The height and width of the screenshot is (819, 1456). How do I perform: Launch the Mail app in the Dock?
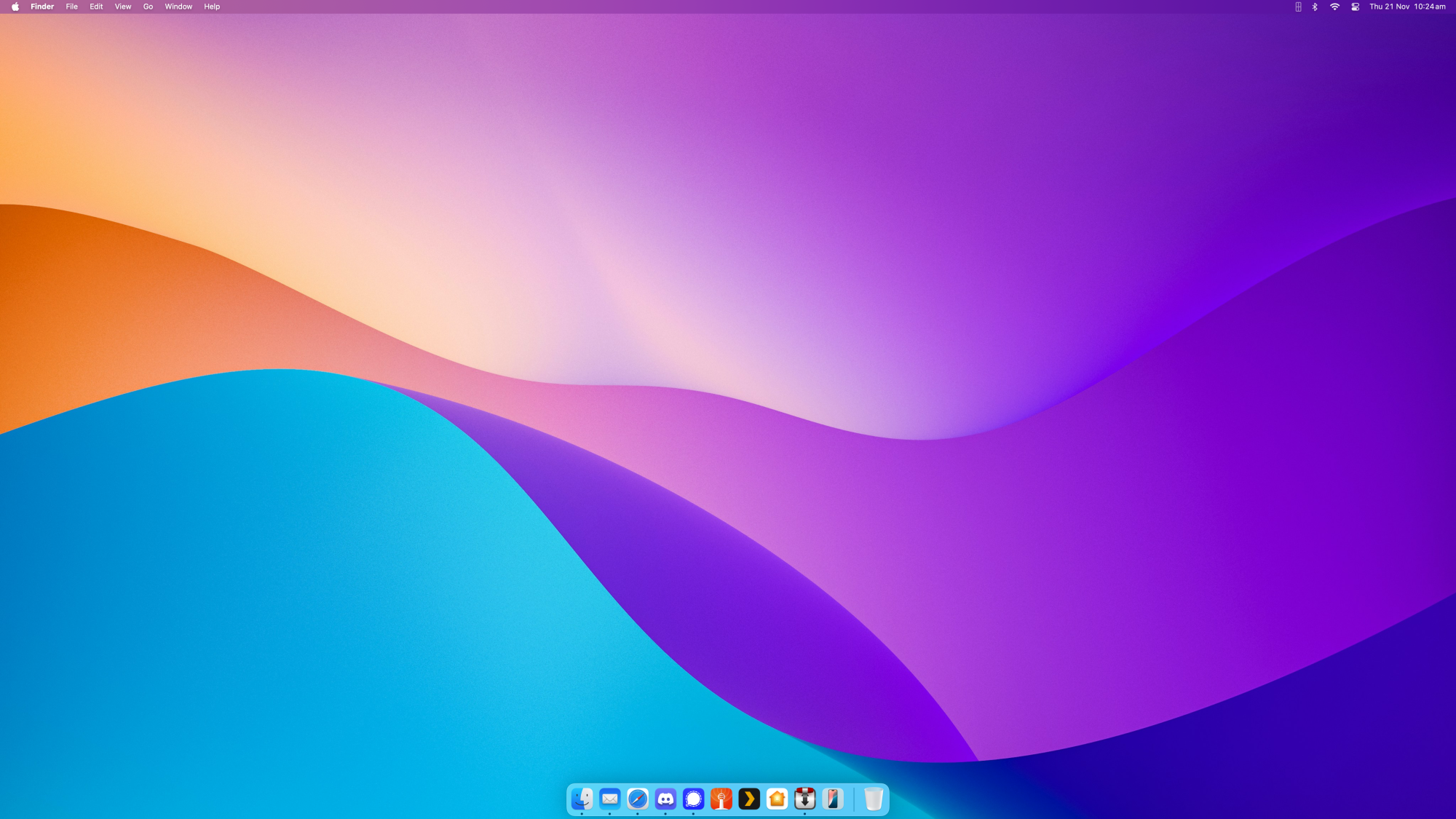coord(610,799)
